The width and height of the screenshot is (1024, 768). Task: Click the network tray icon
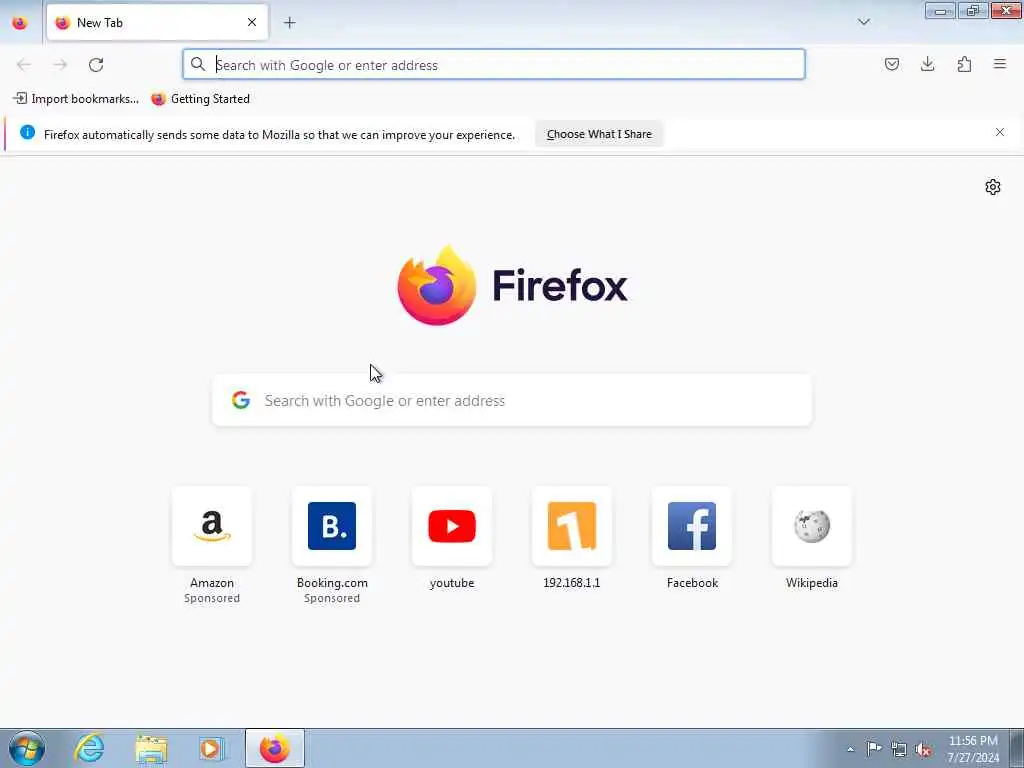point(899,749)
